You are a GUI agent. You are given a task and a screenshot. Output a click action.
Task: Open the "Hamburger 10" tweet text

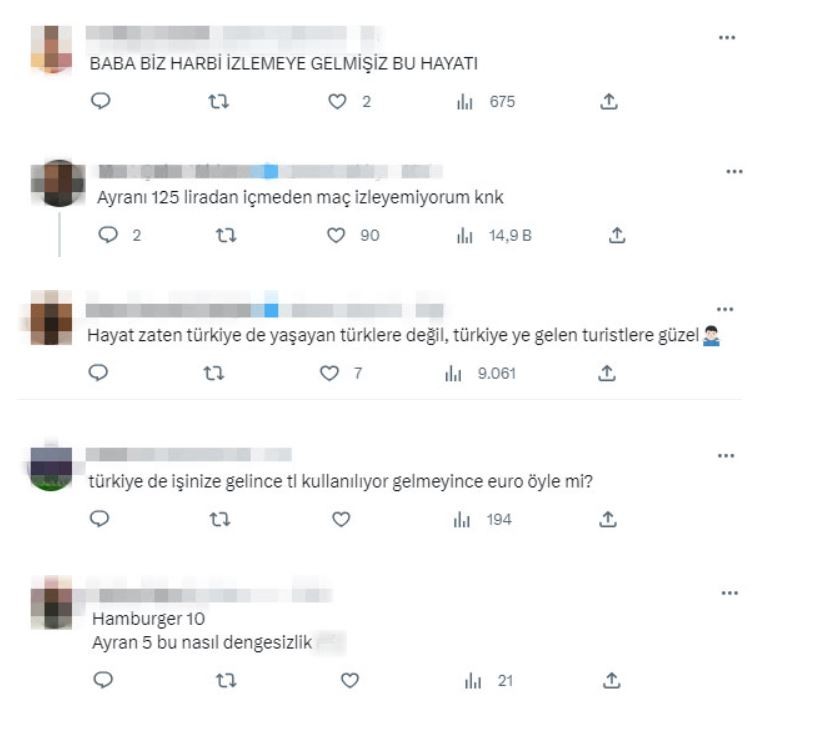point(202,630)
